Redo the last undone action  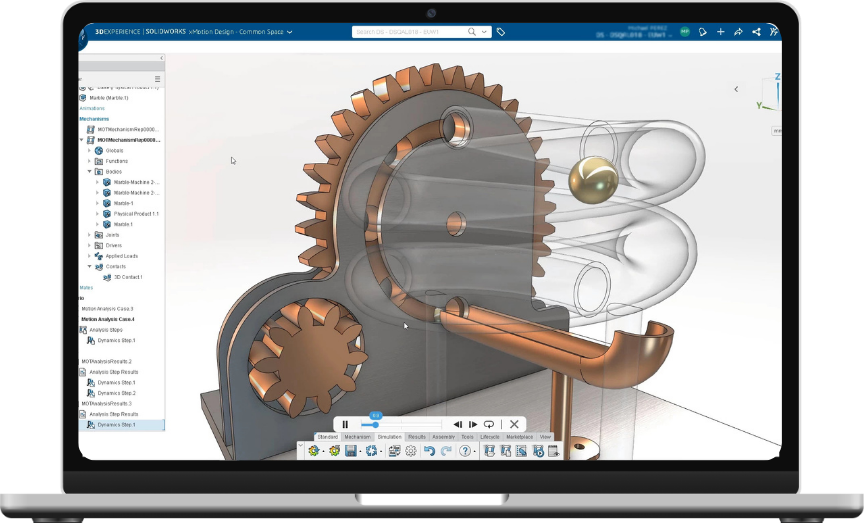446,450
